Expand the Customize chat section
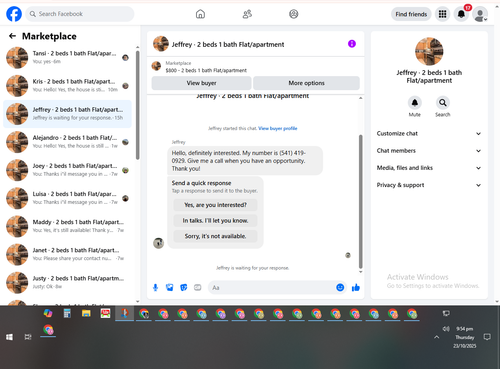Image resolution: width=500 pixels, height=369 pixels. (x=429, y=134)
